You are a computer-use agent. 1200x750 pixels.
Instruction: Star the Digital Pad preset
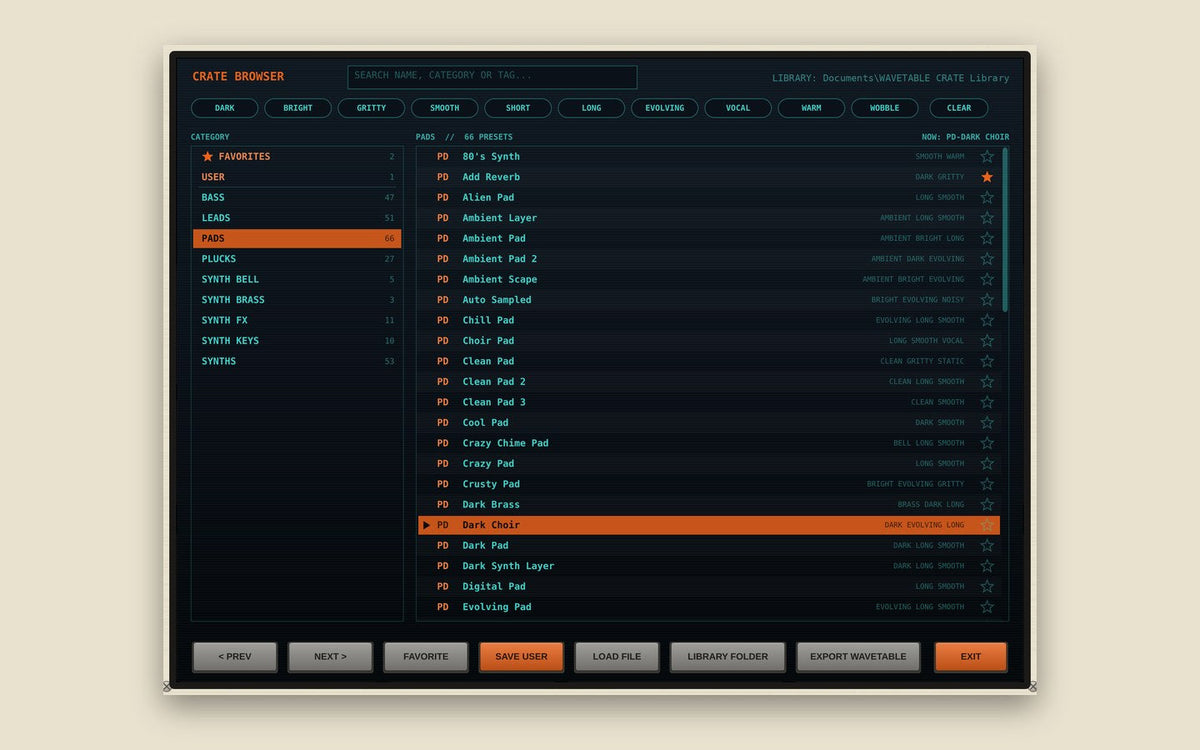(x=987, y=587)
